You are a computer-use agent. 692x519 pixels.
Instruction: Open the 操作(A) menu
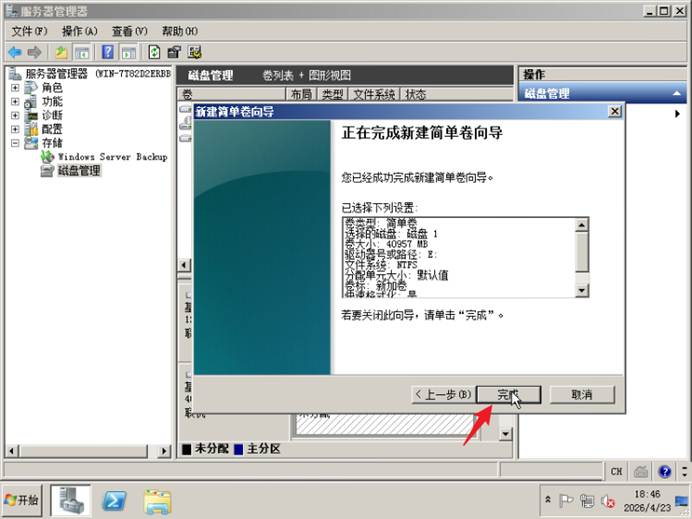(x=79, y=31)
